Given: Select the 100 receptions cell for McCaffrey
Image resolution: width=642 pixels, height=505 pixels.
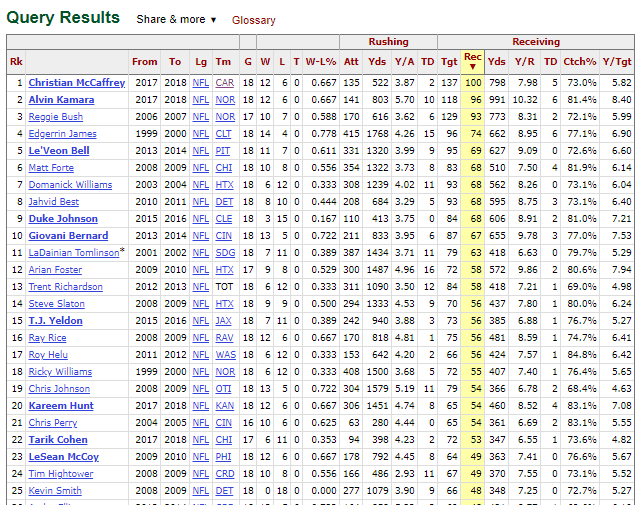Looking at the screenshot, I should click(x=473, y=83).
